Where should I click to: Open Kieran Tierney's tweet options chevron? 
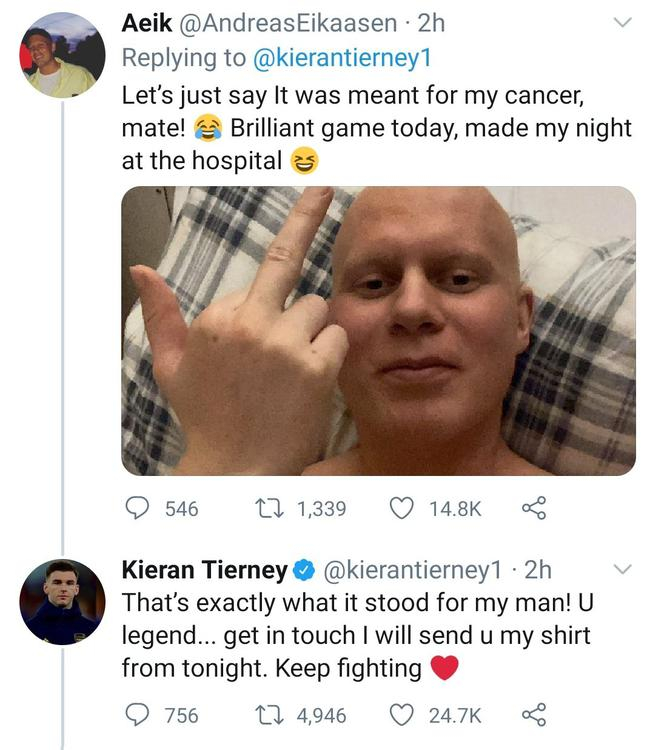coord(622,570)
